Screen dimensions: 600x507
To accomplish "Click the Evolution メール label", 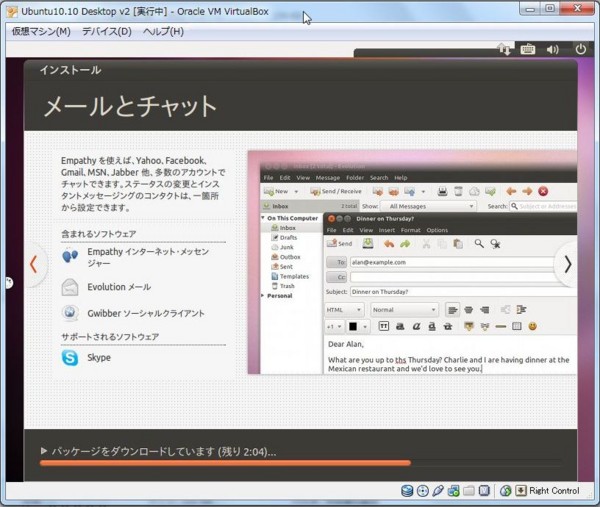I will [x=119, y=287].
